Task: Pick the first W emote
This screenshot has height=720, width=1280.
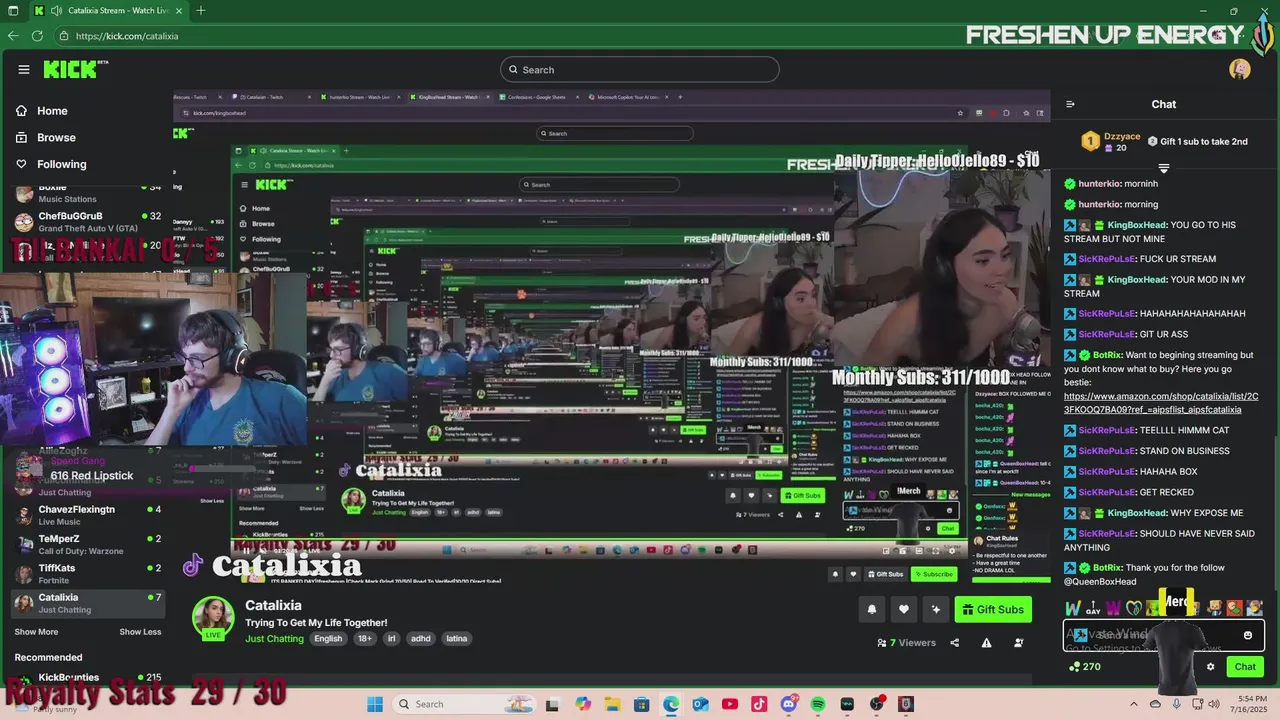Action: (x=1073, y=608)
